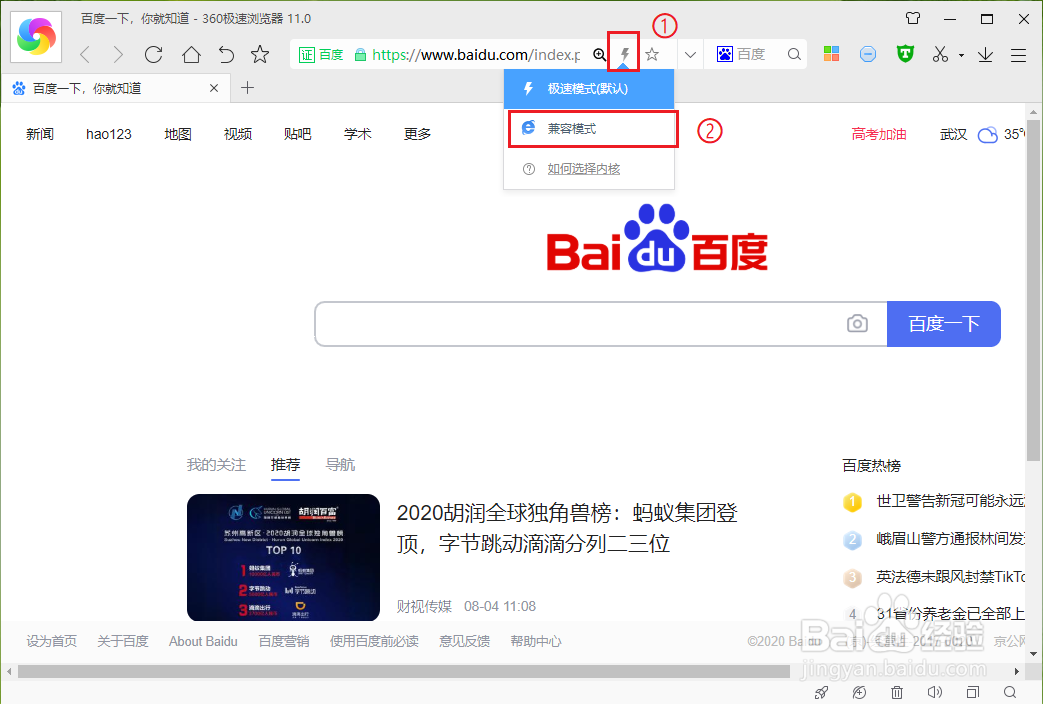Click 使用百度前必读 footer link
The width and height of the screenshot is (1043, 704).
[374, 641]
